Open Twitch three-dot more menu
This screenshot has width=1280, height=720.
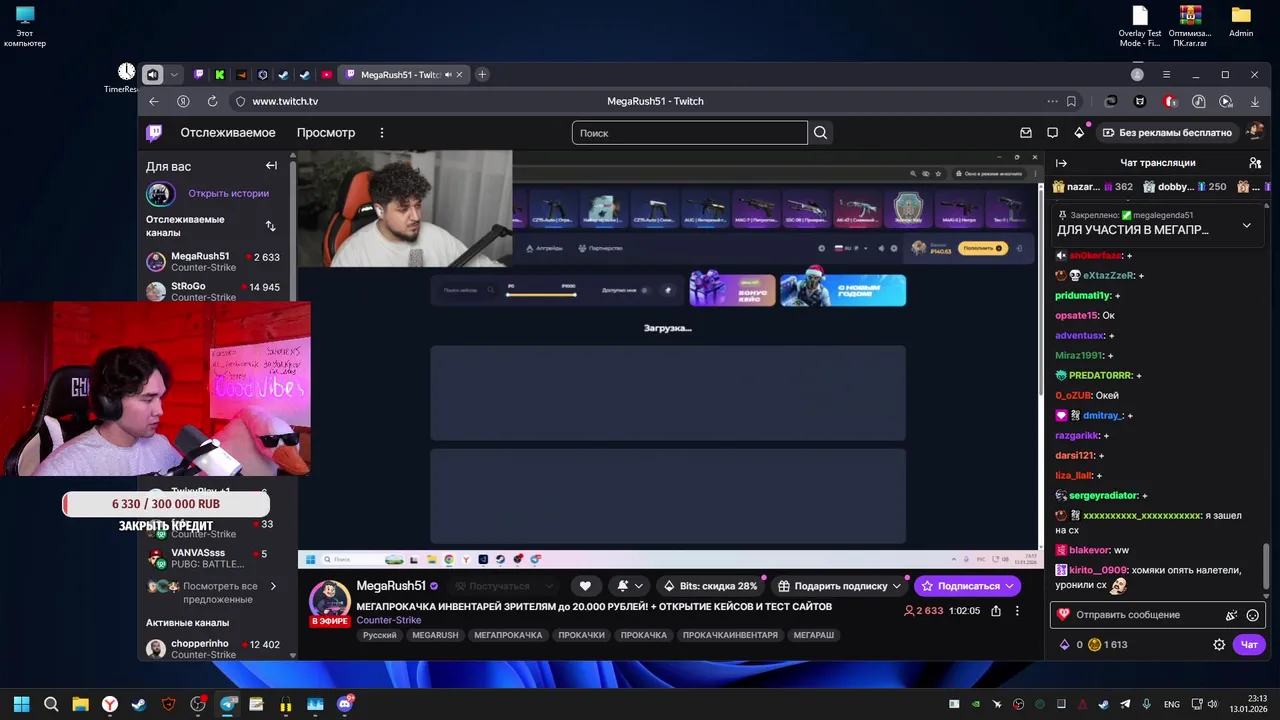[x=381, y=132]
